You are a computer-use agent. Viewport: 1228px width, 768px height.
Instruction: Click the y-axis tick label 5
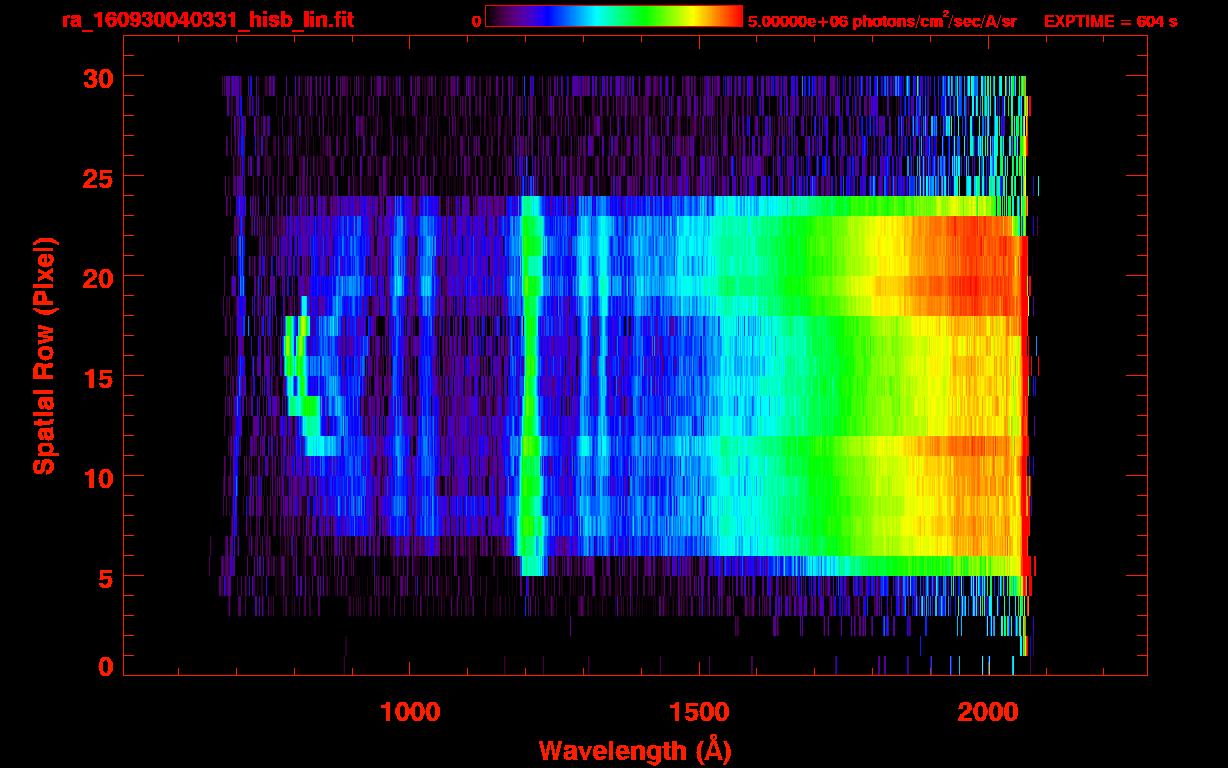coord(105,577)
